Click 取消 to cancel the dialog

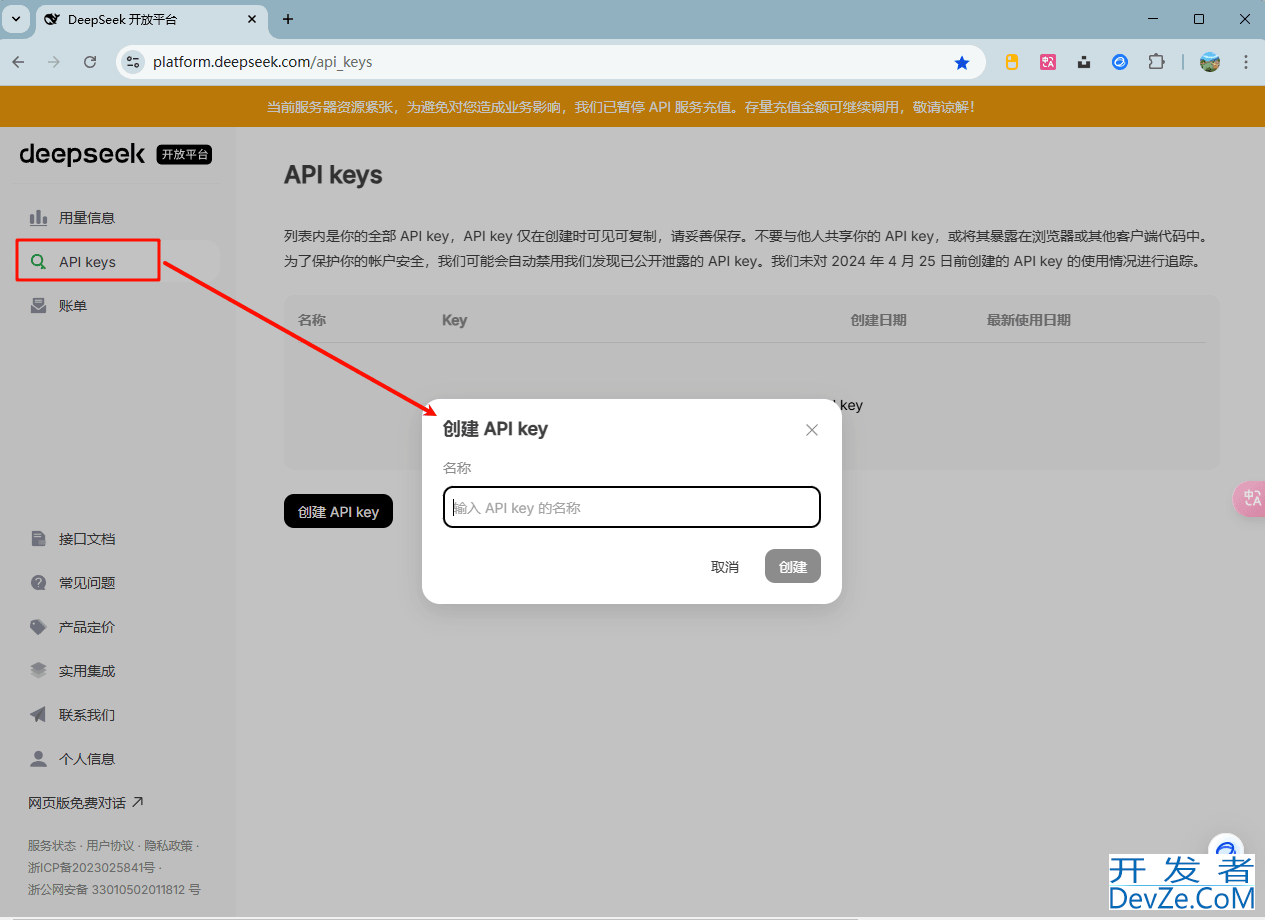[x=725, y=566]
